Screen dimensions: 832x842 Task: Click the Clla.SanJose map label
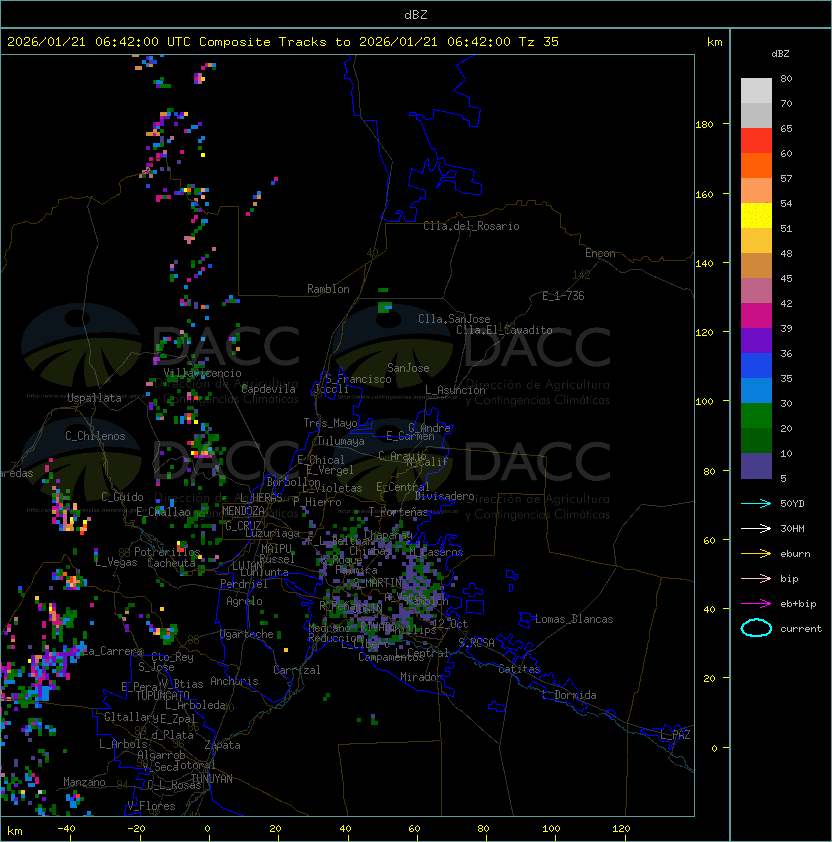click(454, 319)
